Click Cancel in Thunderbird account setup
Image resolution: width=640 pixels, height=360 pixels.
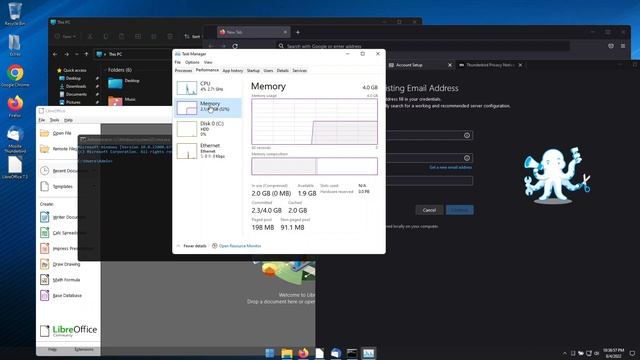point(429,210)
